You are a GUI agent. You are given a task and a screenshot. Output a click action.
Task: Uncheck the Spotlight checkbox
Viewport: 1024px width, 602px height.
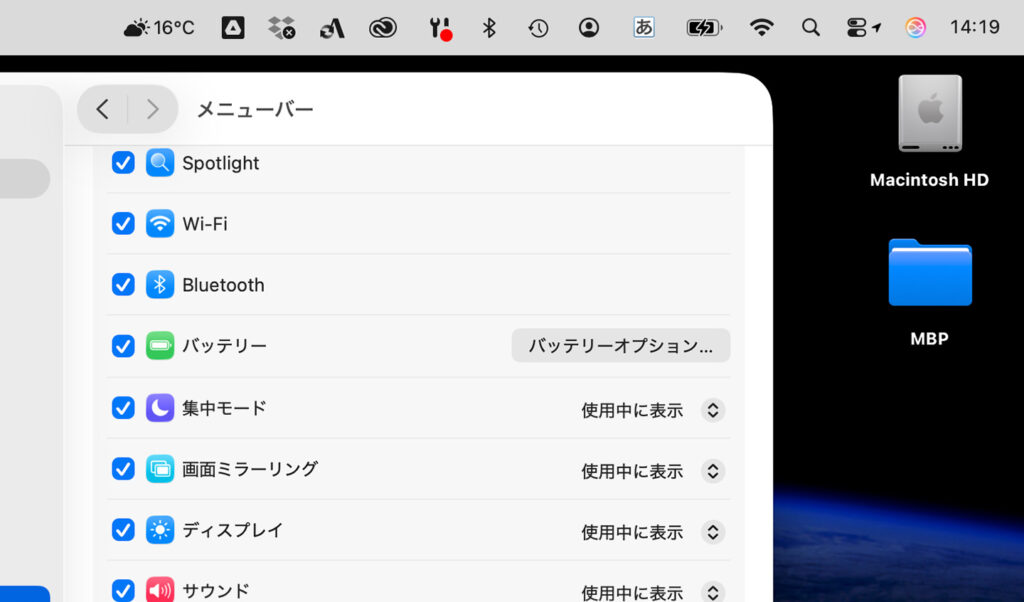(123, 163)
